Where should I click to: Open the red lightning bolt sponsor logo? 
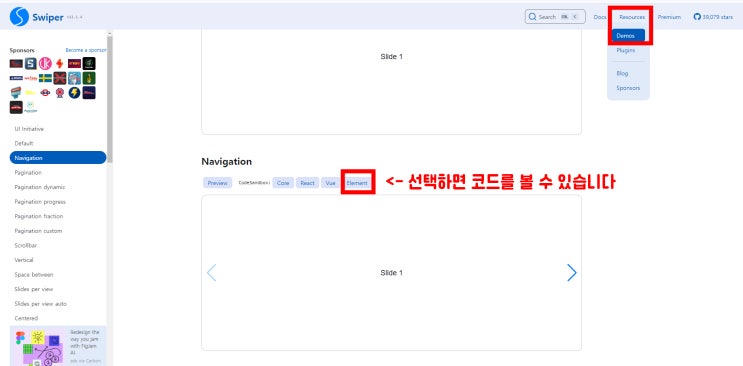pyautogui.click(x=59, y=64)
